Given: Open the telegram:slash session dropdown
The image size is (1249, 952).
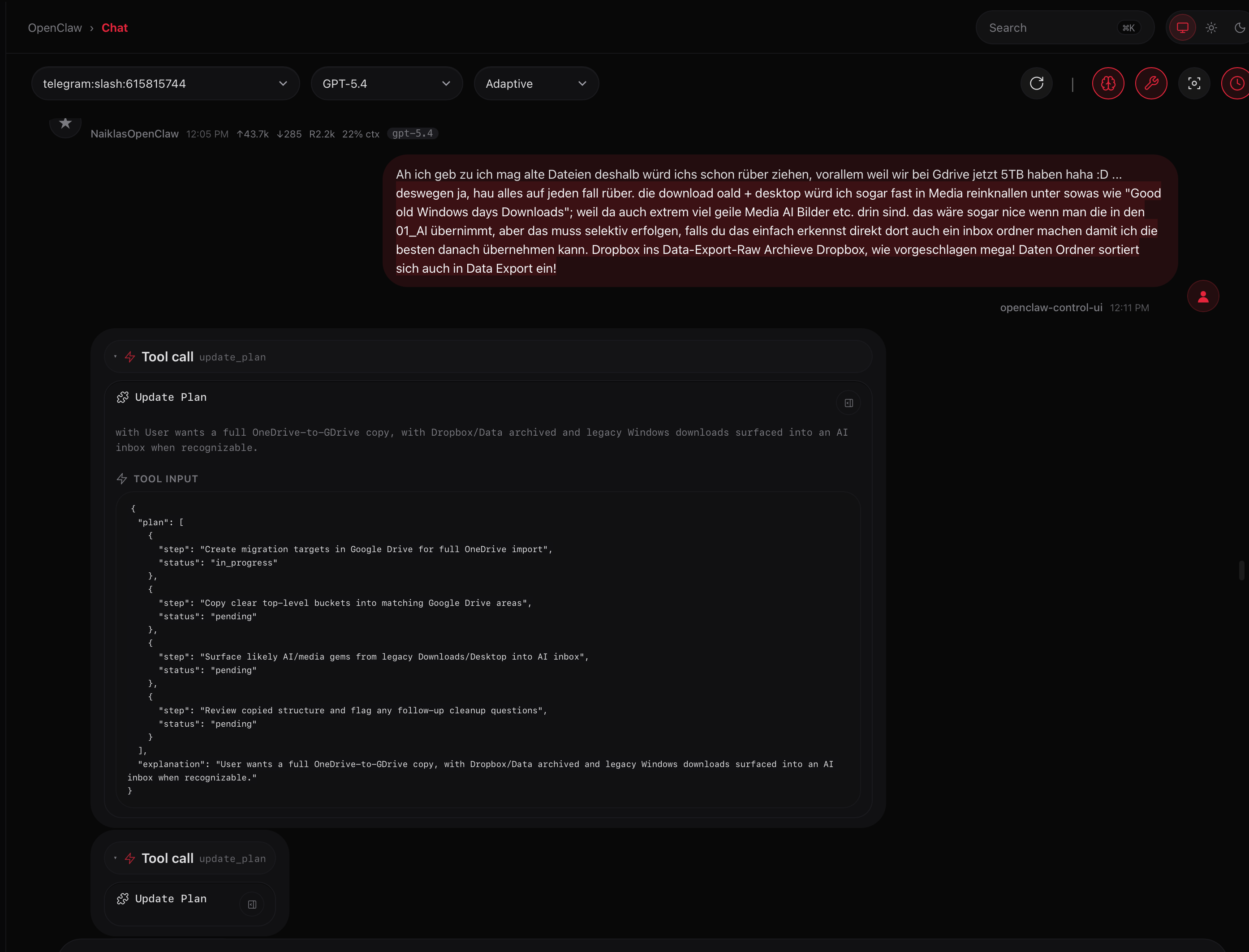Looking at the screenshot, I should (x=165, y=83).
